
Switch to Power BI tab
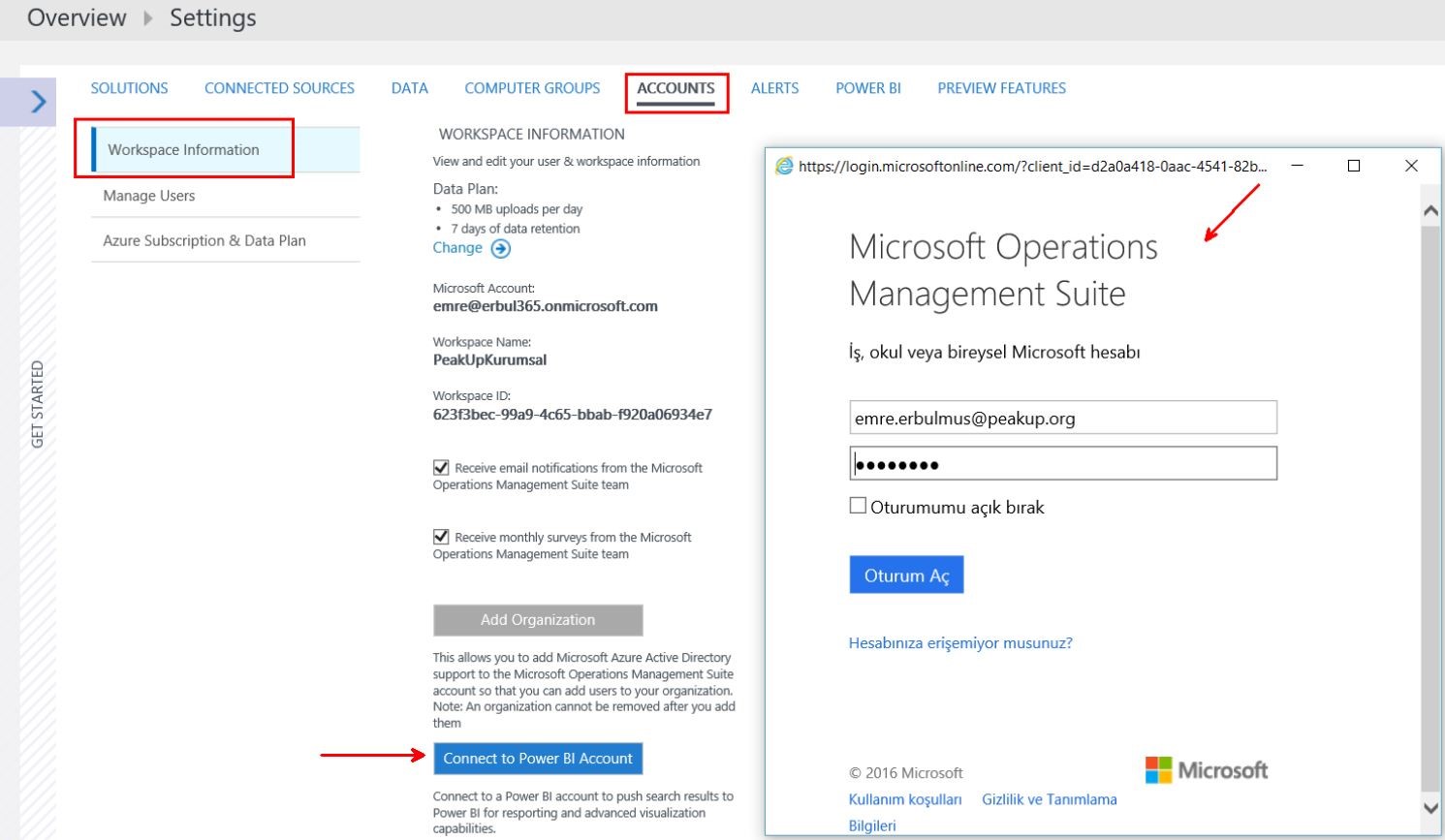868,88
